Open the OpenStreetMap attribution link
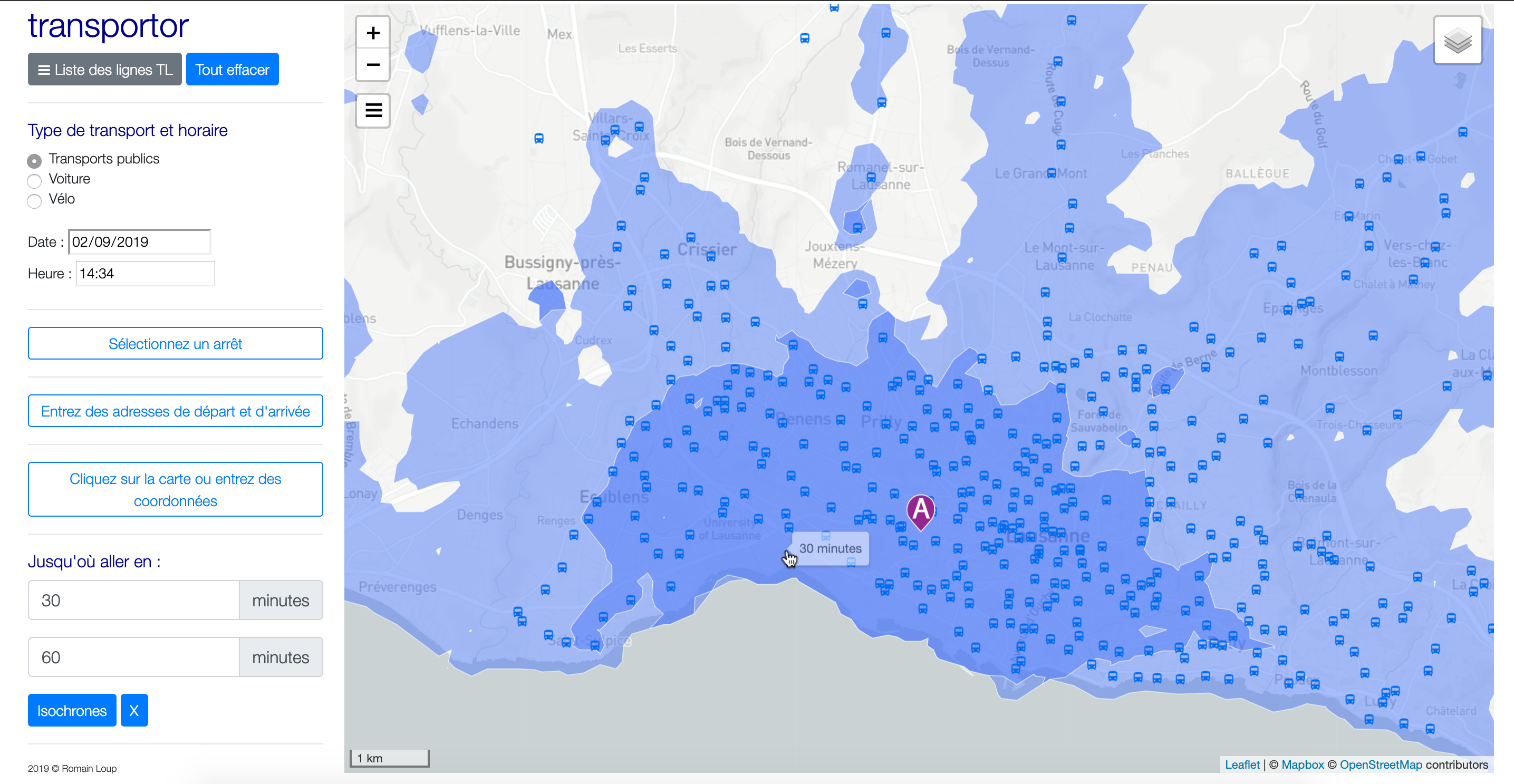 click(1380, 764)
